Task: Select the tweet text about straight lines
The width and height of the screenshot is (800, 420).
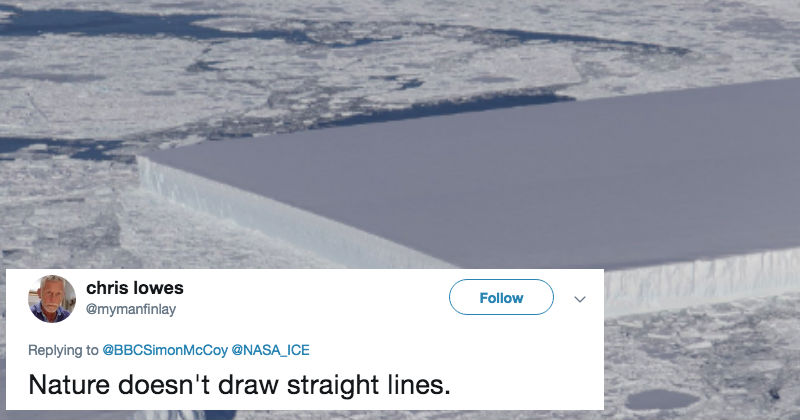Action: 239,385
